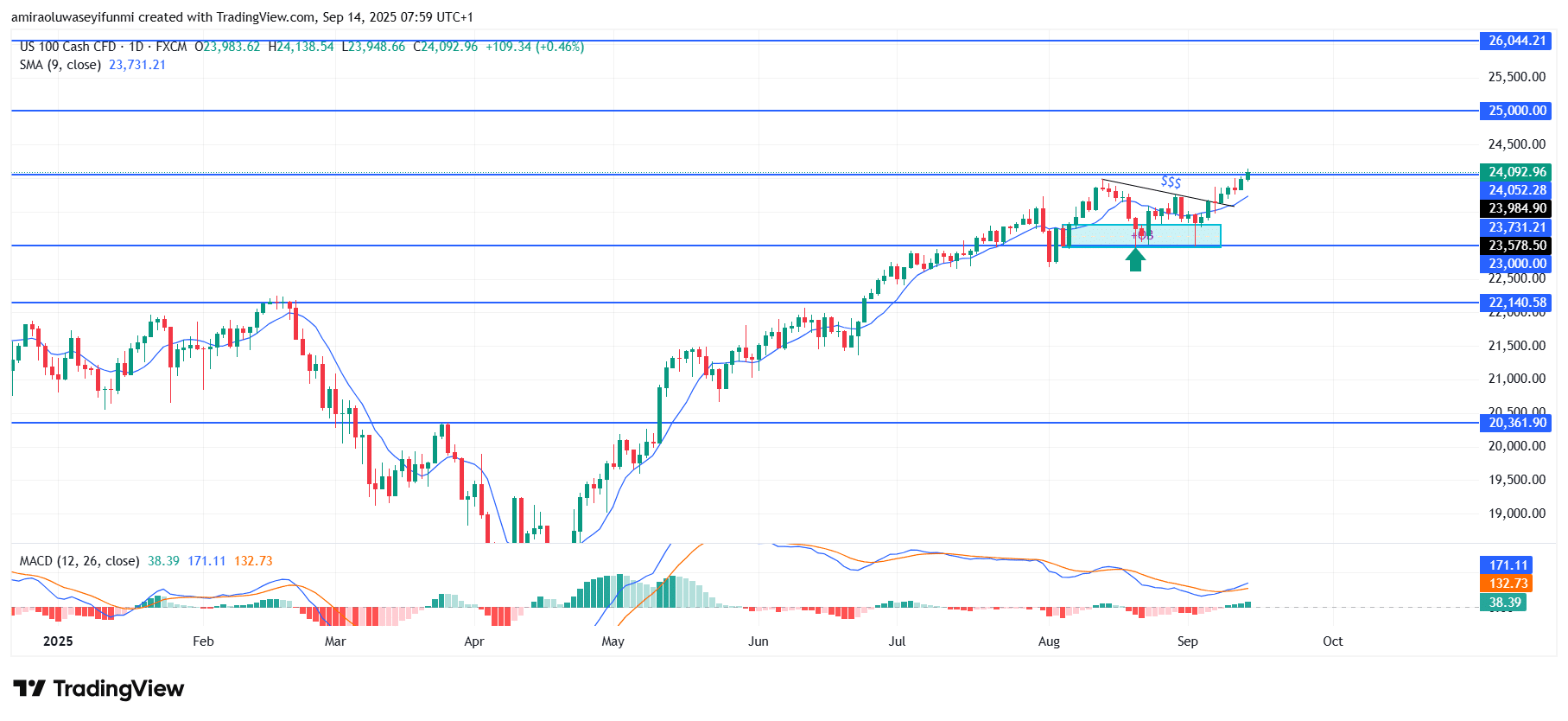Click the 21,500.00 price scale value
Screen dimensions: 1568x721
pyautogui.click(x=1516, y=346)
